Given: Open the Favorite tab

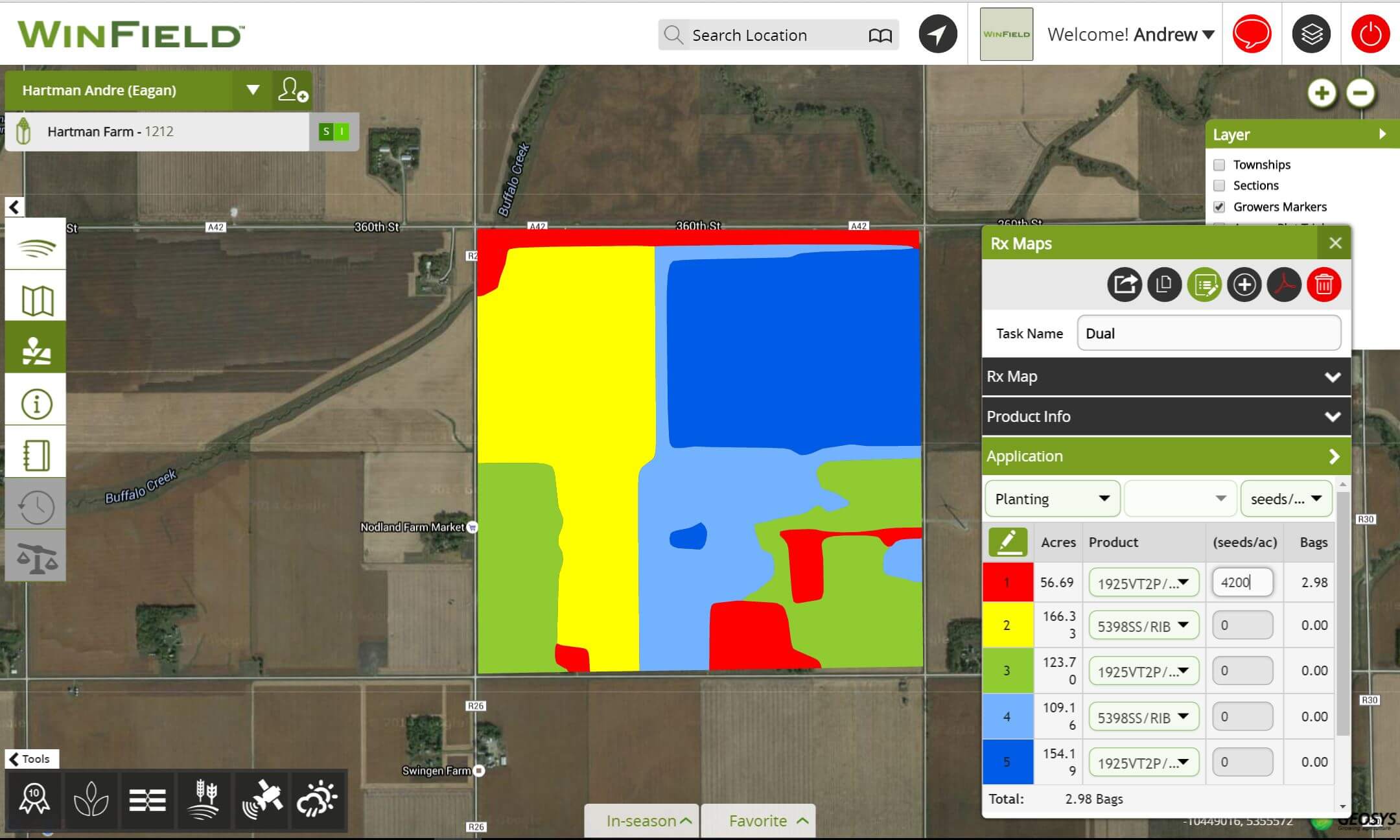Looking at the screenshot, I should click(758, 821).
